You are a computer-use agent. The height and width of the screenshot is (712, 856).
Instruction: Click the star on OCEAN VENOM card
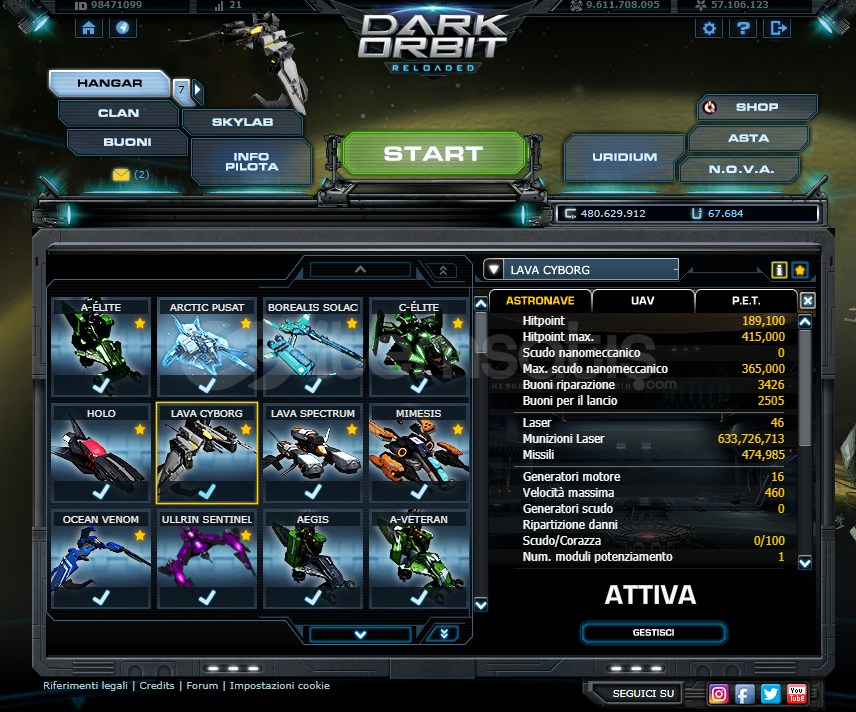coord(140,535)
